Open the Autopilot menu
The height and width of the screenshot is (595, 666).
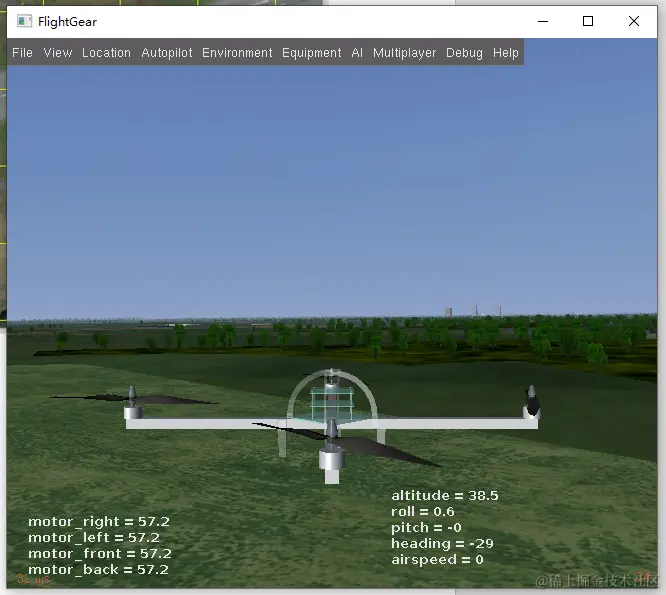click(166, 53)
